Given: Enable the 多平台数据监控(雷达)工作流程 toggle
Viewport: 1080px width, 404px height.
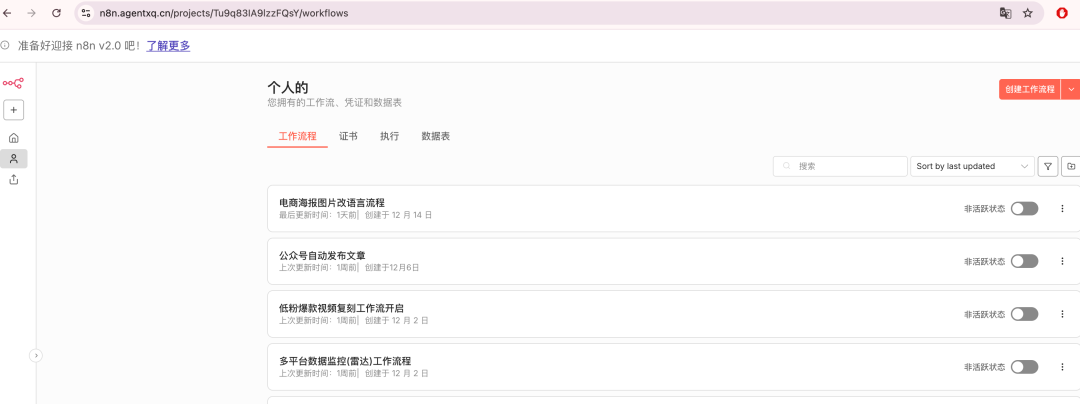Looking at the screenshot, I should pos(1024,367).
